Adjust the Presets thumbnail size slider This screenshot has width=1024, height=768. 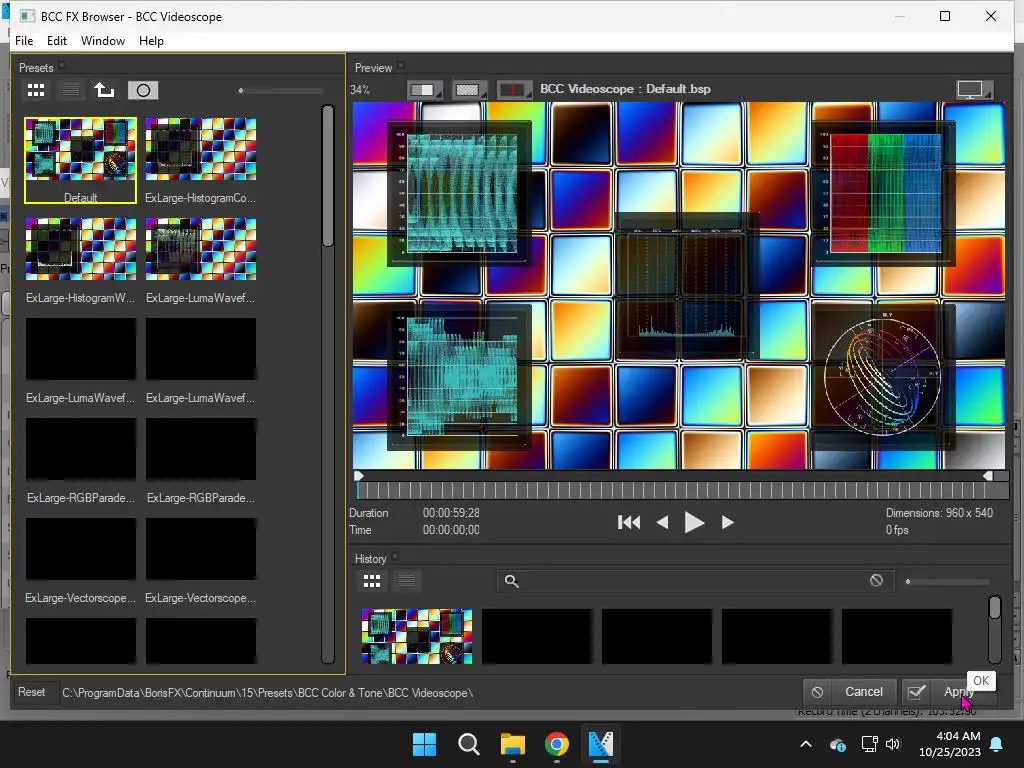242,91
